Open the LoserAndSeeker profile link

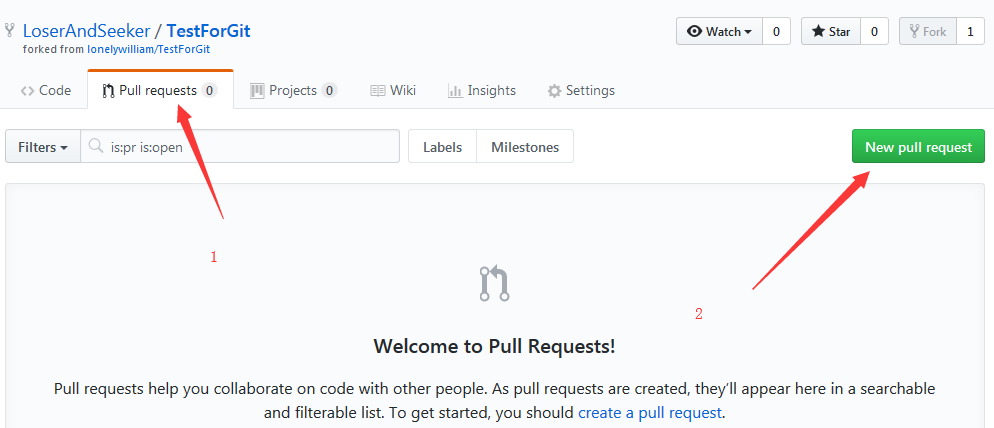86,30
